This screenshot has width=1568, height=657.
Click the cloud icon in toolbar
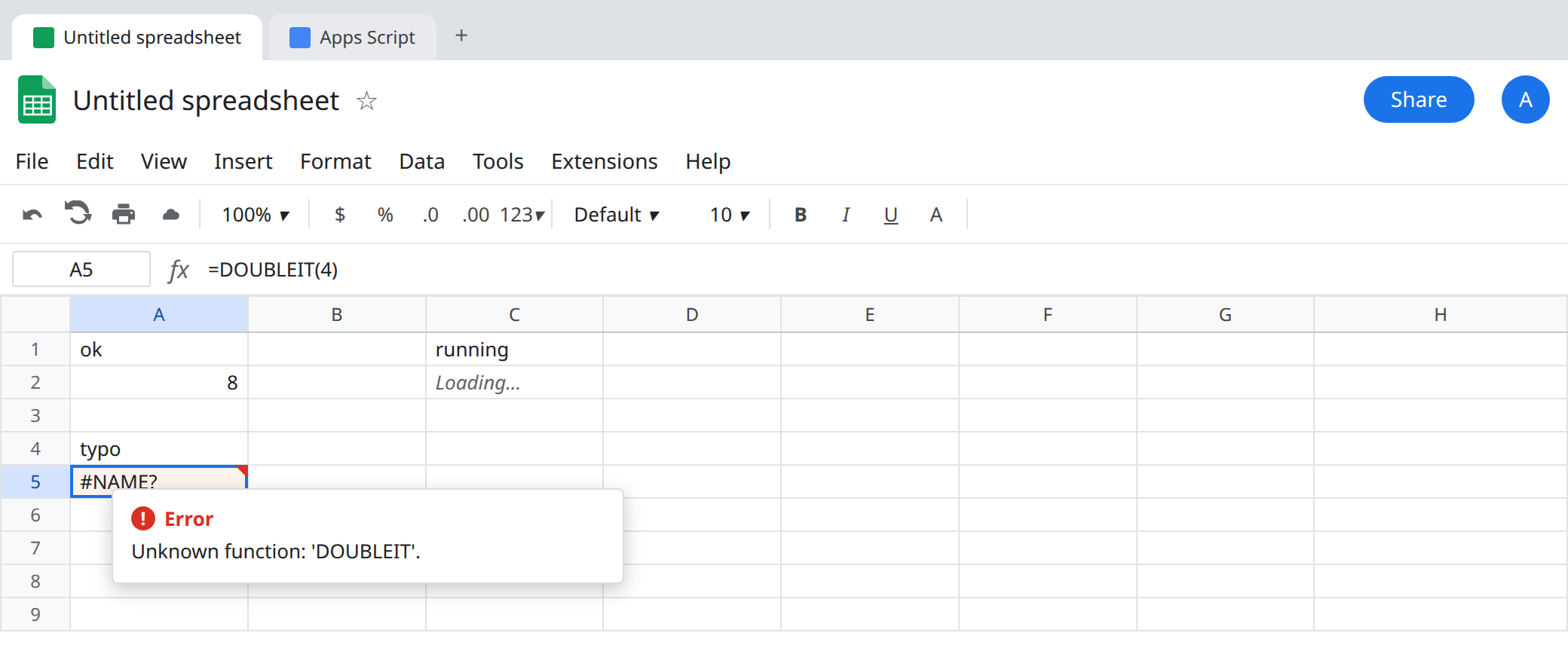click(x=171, y=215)
